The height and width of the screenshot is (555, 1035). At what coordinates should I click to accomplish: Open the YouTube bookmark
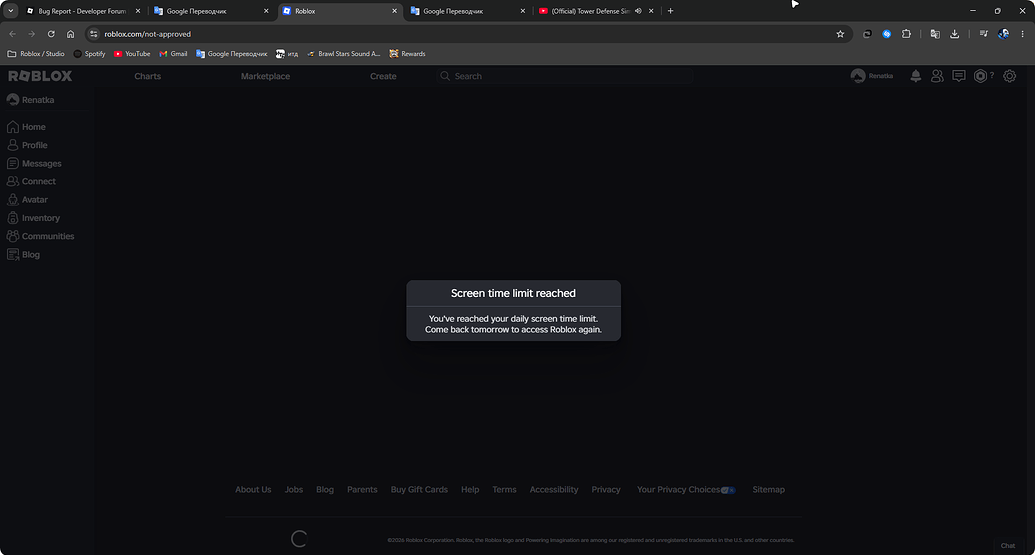coord(132,53)
